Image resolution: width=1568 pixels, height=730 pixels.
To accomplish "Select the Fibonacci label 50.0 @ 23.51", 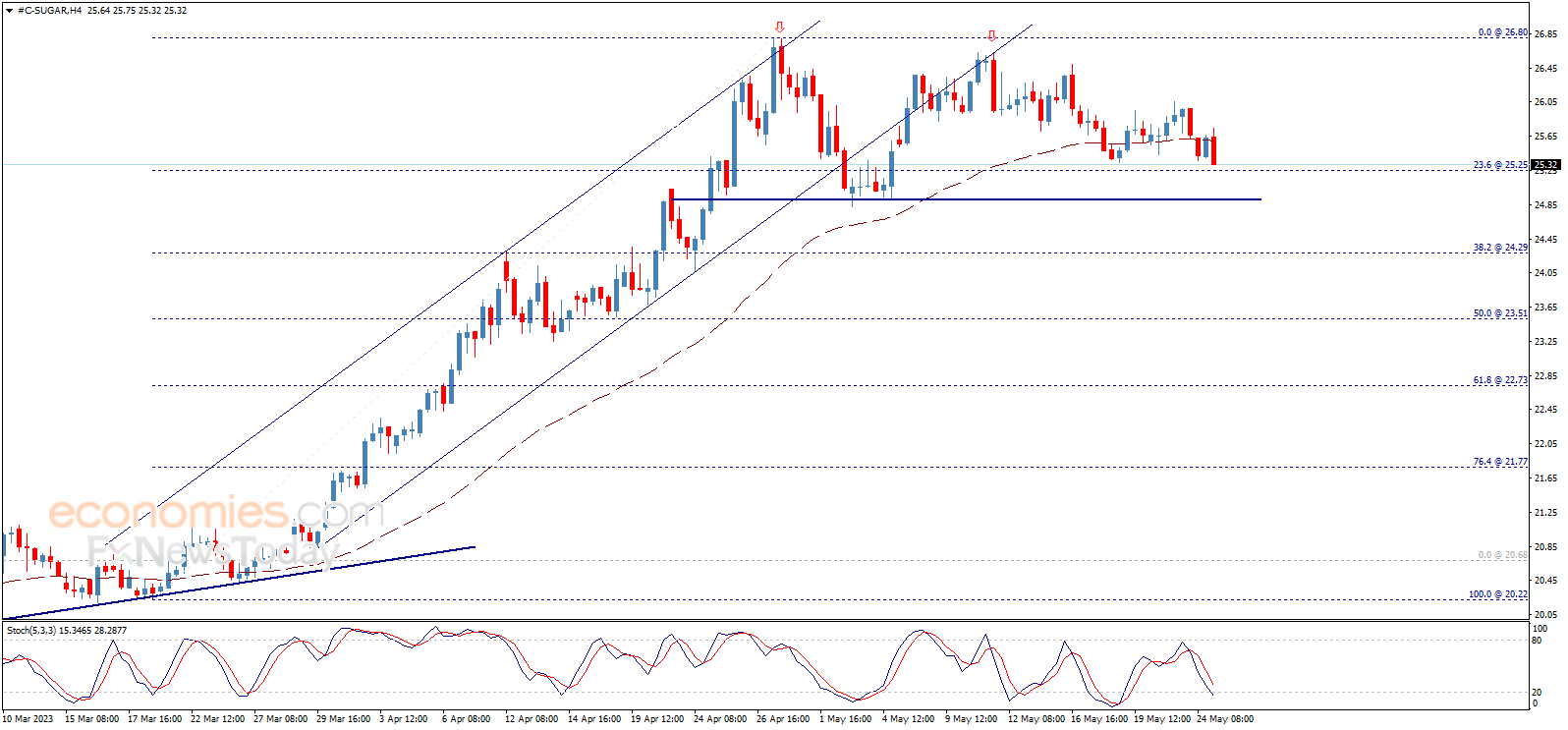I will pyautogui.click(x=1500, y=313).
